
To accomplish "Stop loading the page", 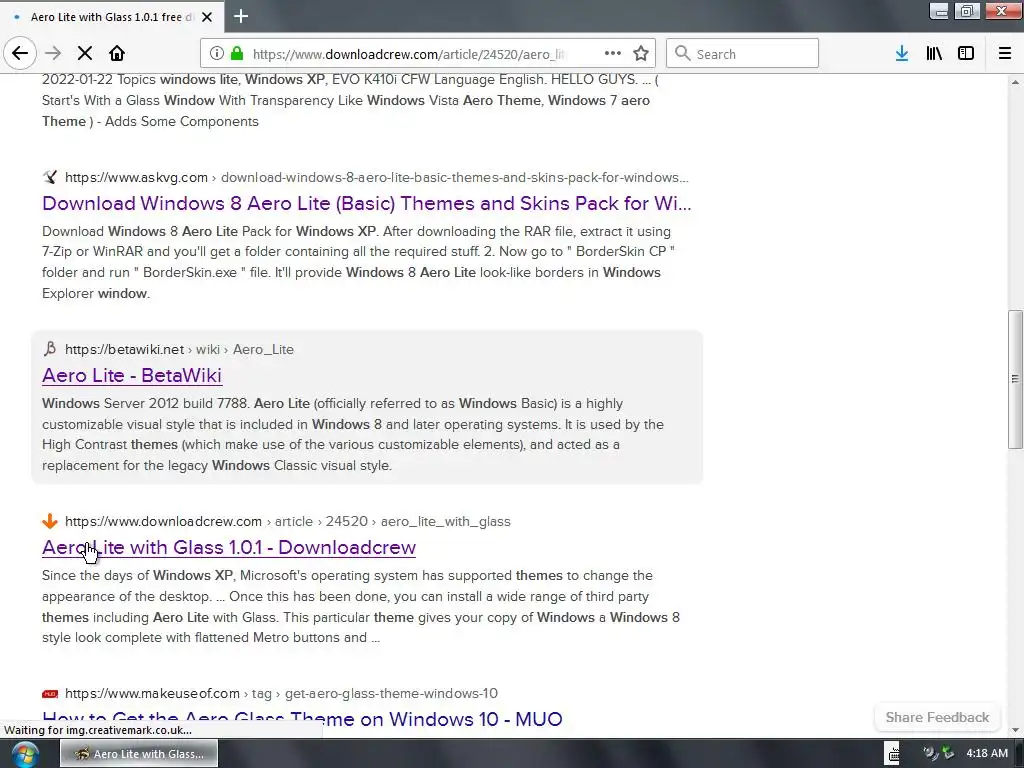I will [x=85, y=54].
